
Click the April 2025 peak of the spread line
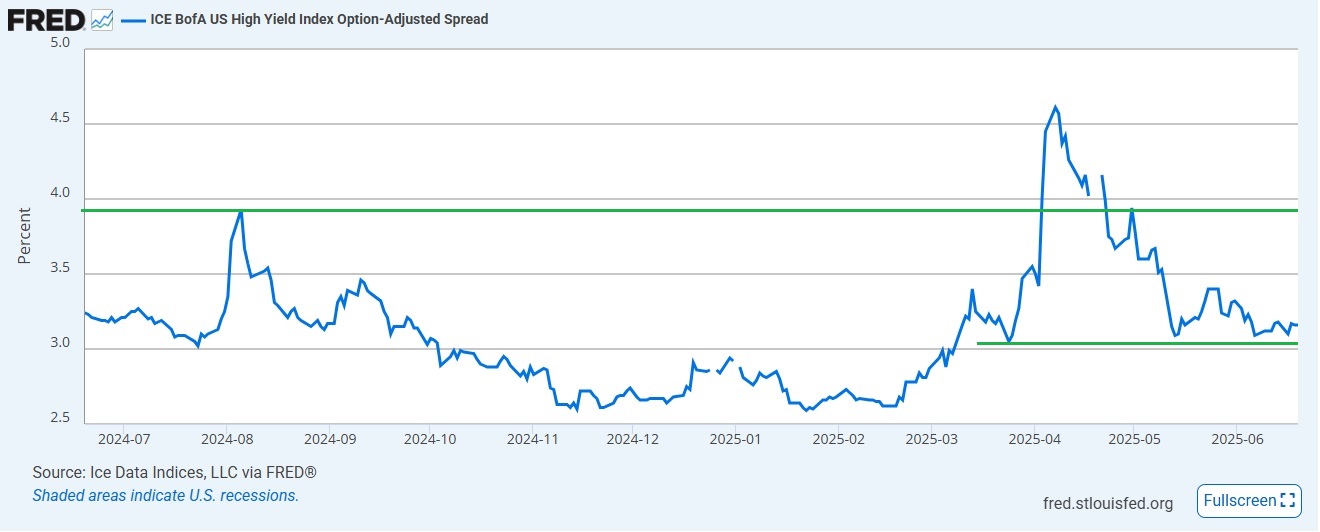pyautogui.click(x=1056, y=107)
